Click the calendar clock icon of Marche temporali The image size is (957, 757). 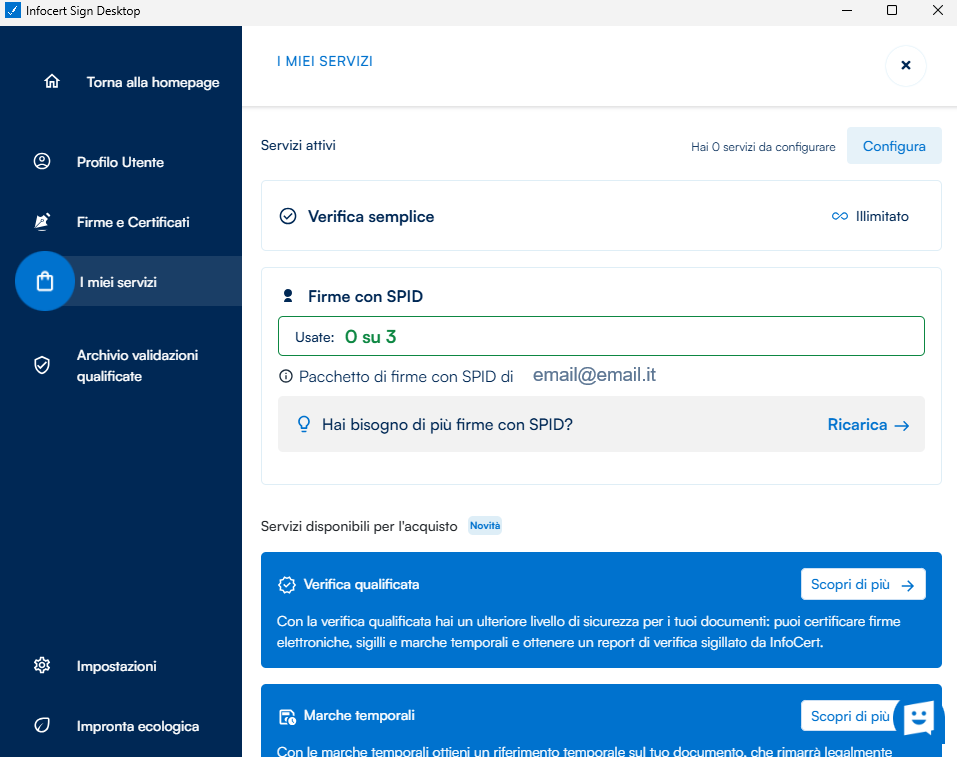(x=287, y=717)
